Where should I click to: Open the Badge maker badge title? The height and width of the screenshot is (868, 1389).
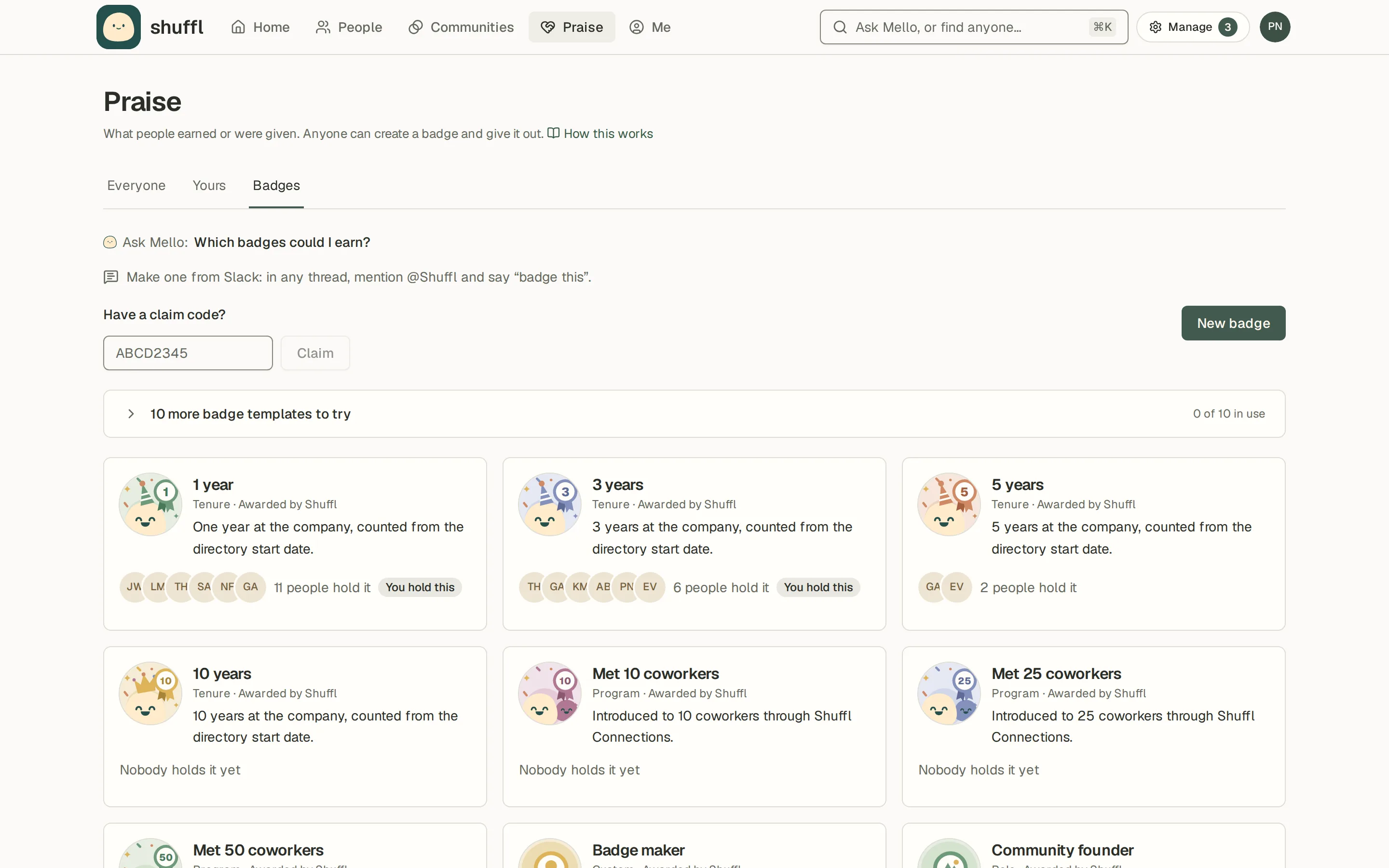coord(638,850)
